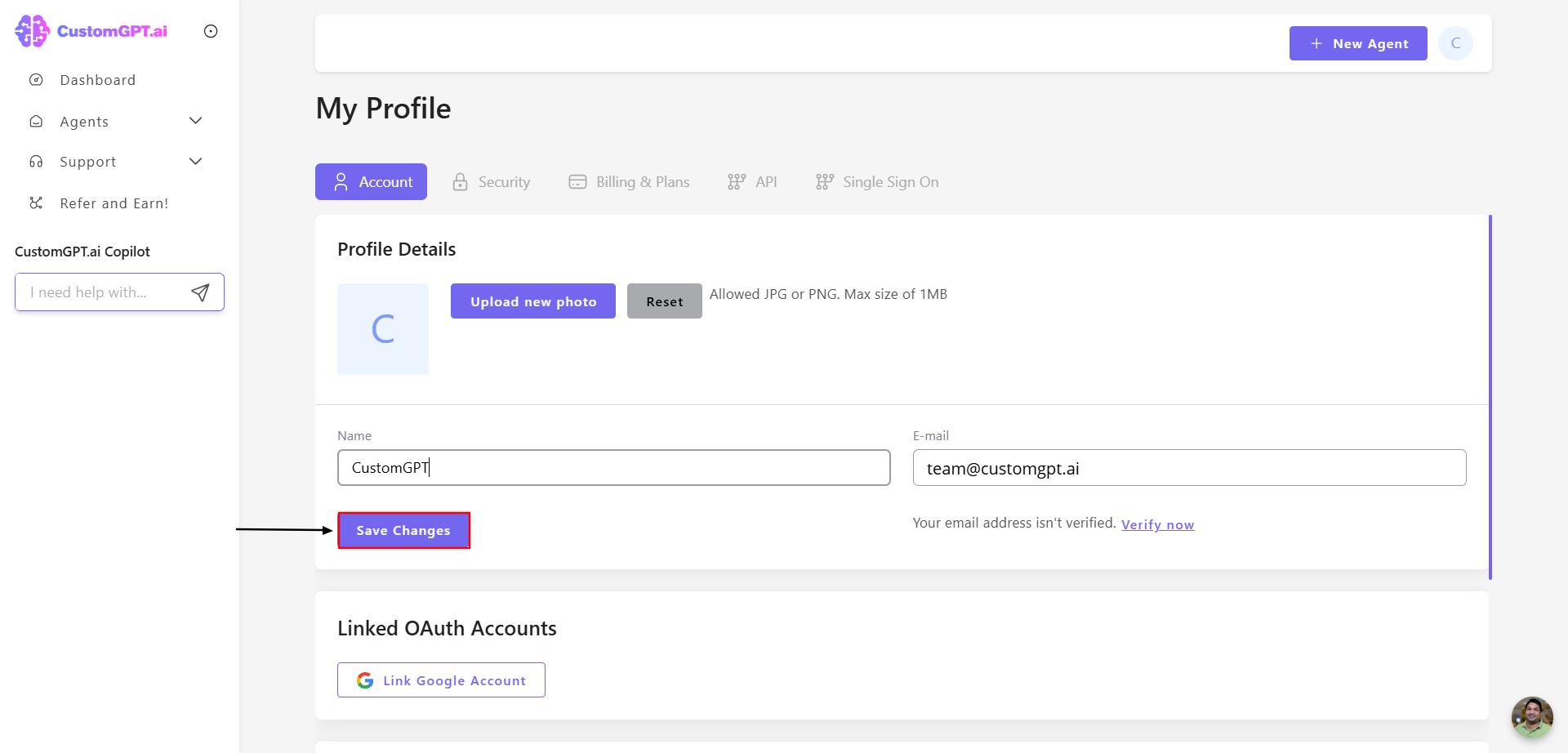Click the Support headset icon
The image size is (1568, 753).
(x=36, y=162)
